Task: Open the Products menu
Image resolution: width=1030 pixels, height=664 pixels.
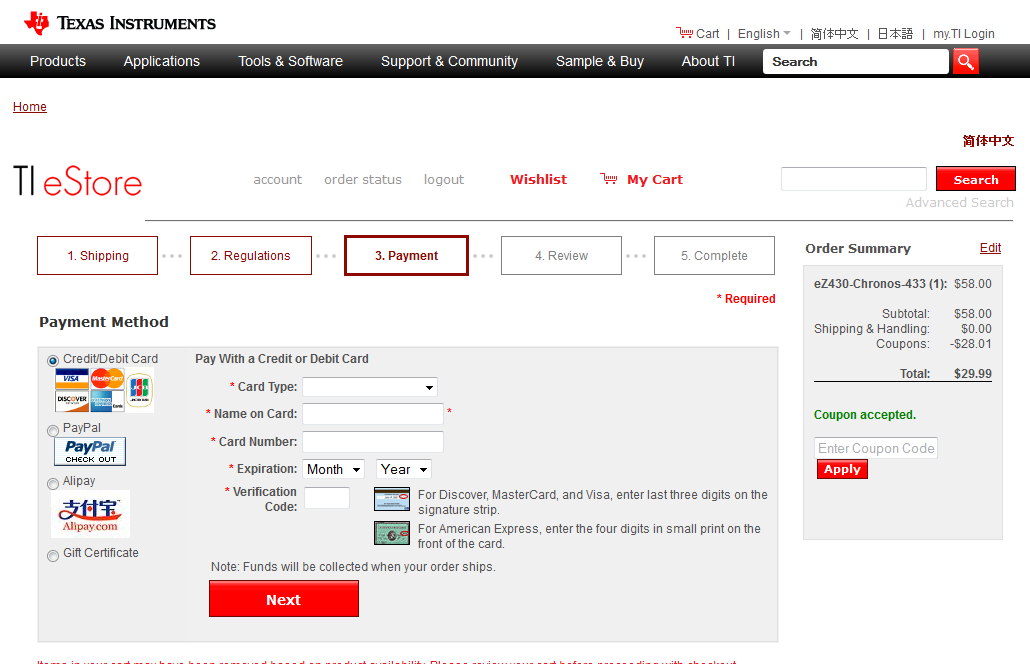Action: (58, 61)
